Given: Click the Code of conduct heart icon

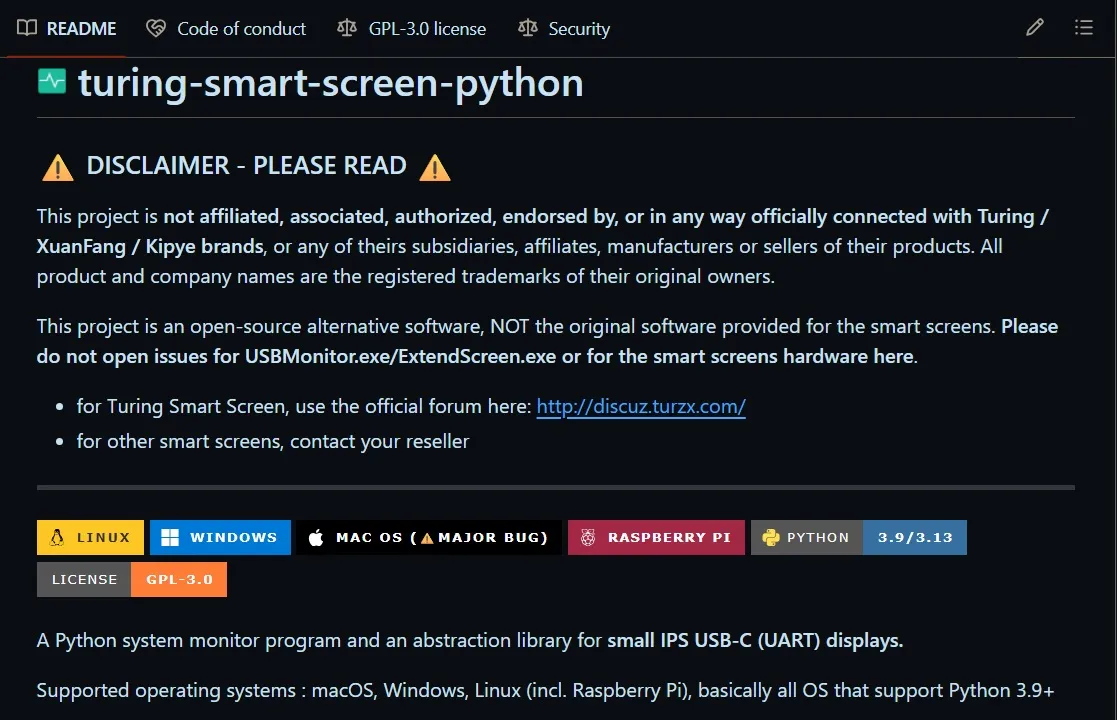Looking at the screenshot, I should (x=156, y=28).
